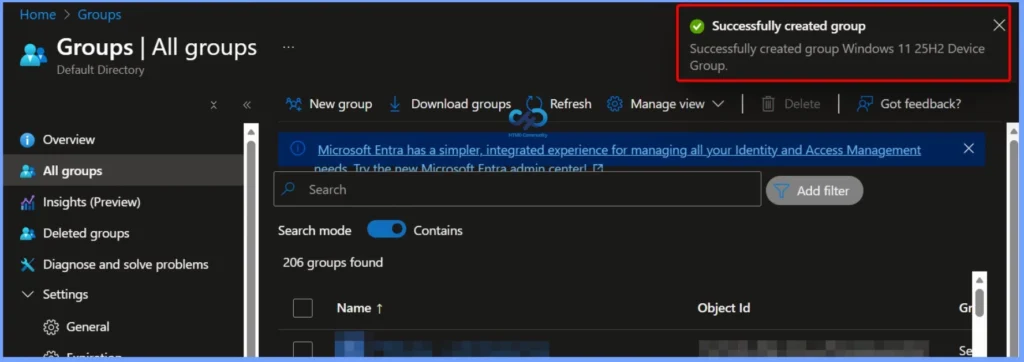Click the Diagnose wrench icon

[27, 265]
